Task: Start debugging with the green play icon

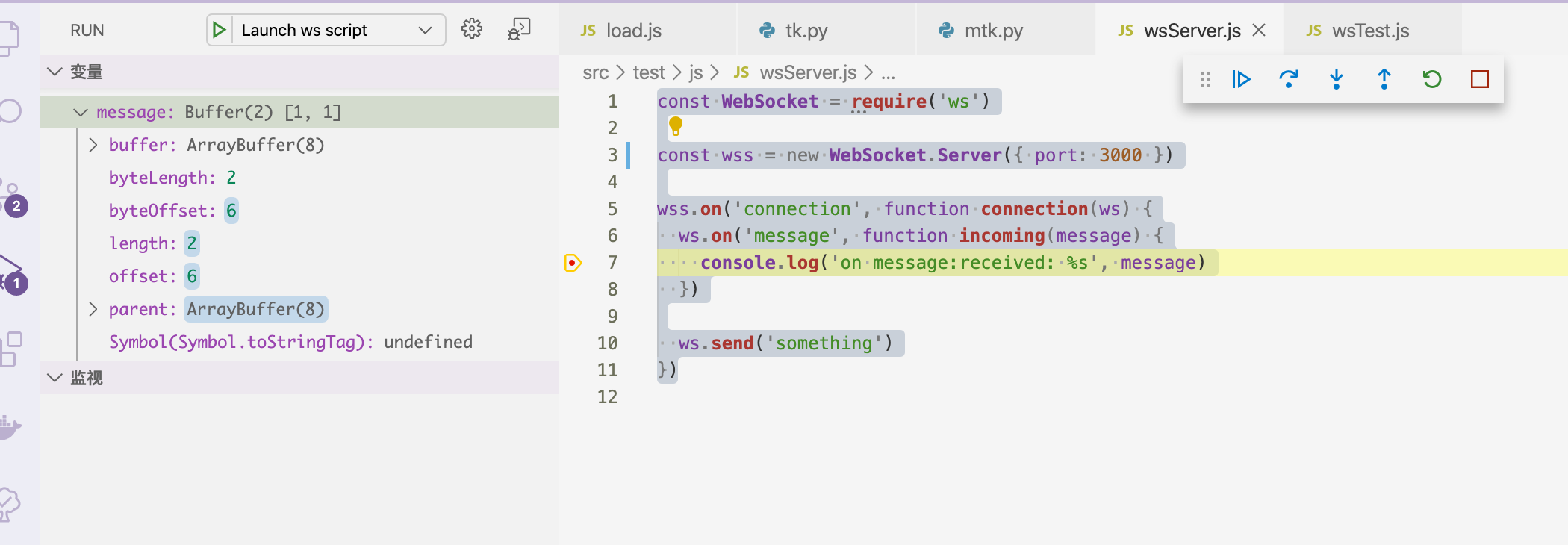Action: tap(219, 30)
